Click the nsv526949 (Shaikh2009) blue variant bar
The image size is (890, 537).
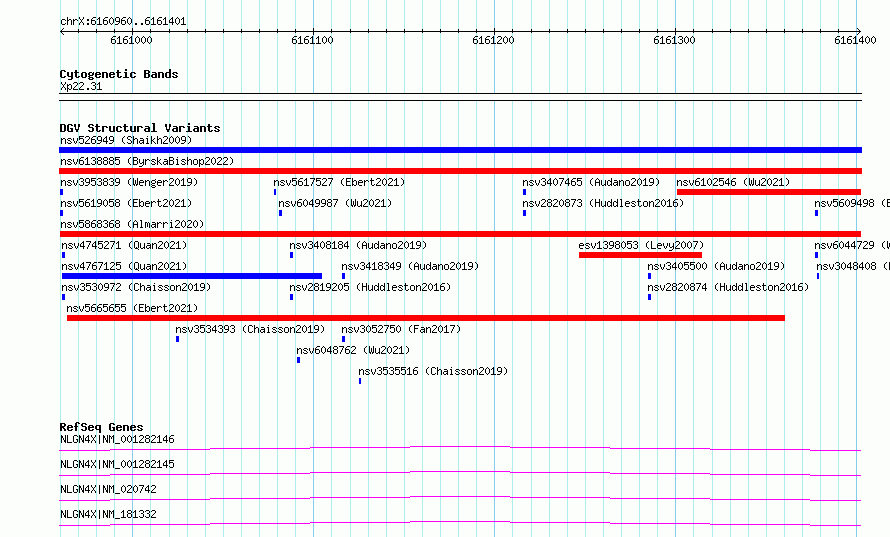click(x=460, y=150)
